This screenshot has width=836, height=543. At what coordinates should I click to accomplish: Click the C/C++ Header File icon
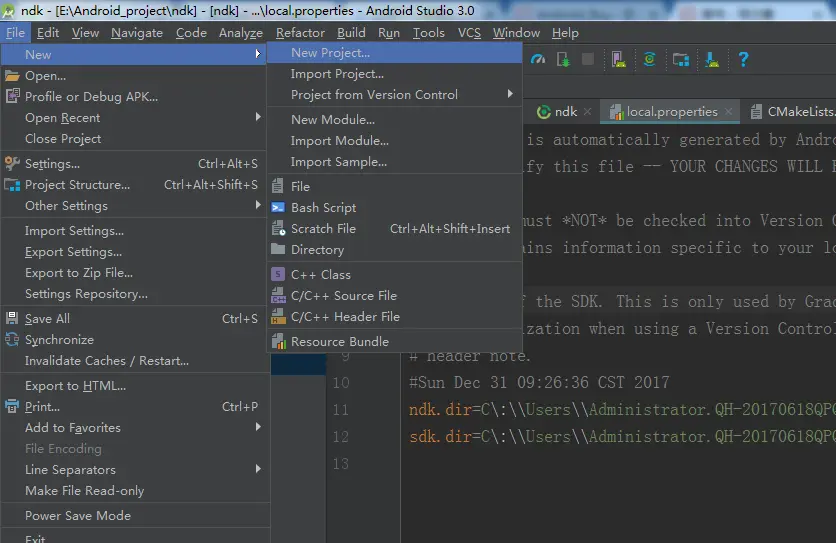pos(278,316)
